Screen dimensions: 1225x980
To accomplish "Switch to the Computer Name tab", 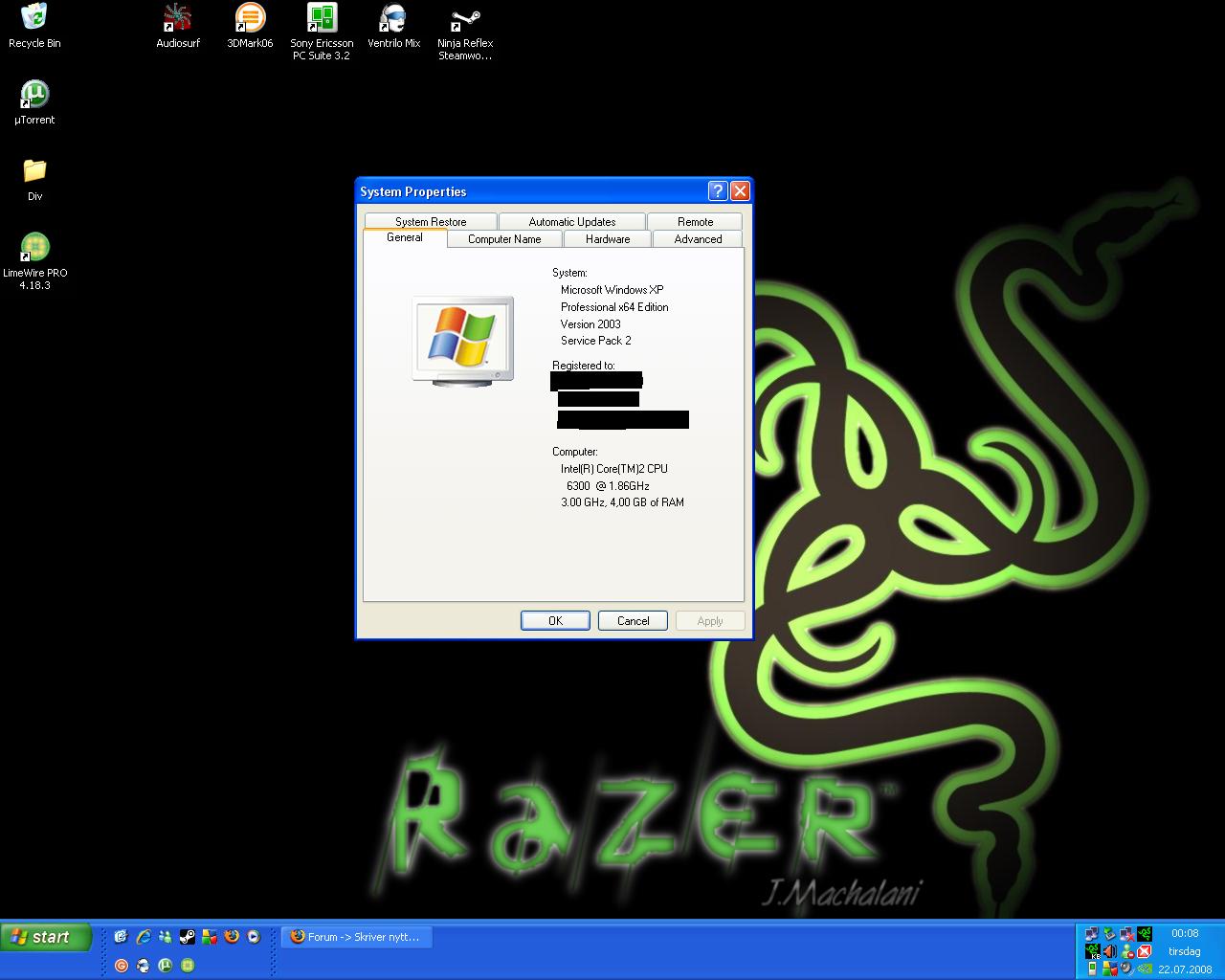I will click(x=504, y=239).
